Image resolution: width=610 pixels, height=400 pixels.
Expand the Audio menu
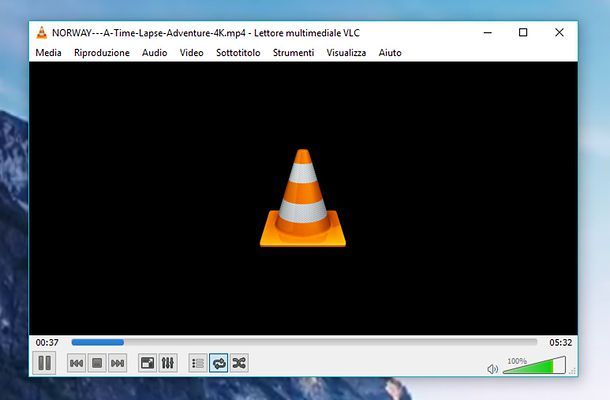point(154,52)
